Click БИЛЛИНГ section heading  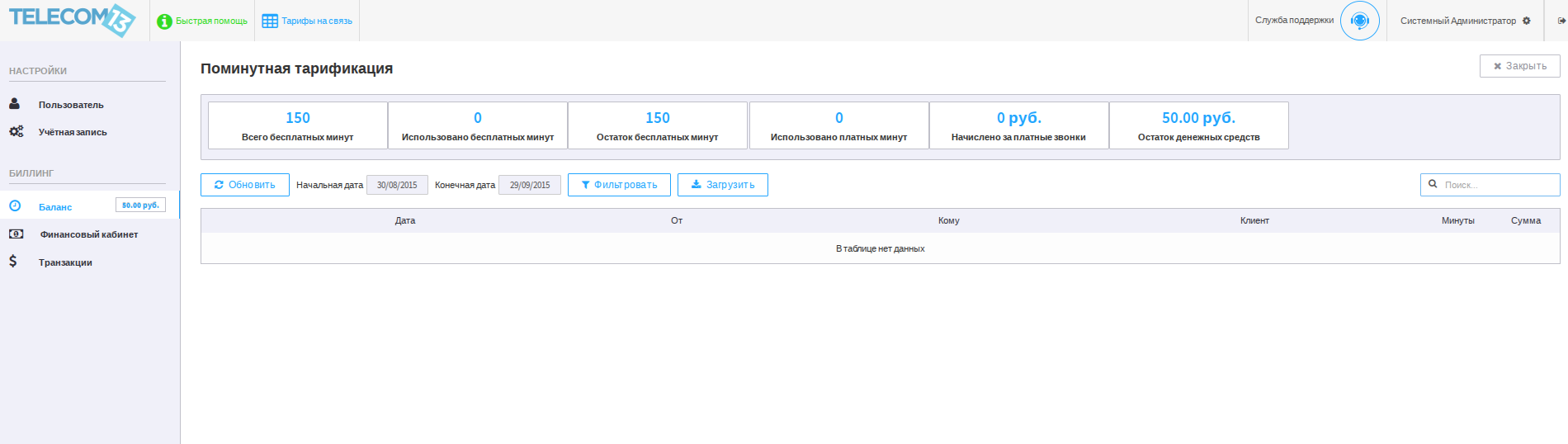tap(31, 173)
